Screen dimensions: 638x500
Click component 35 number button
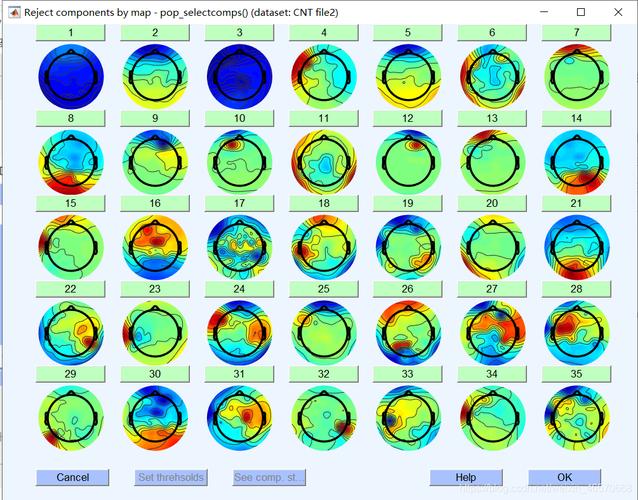[576, 374]
